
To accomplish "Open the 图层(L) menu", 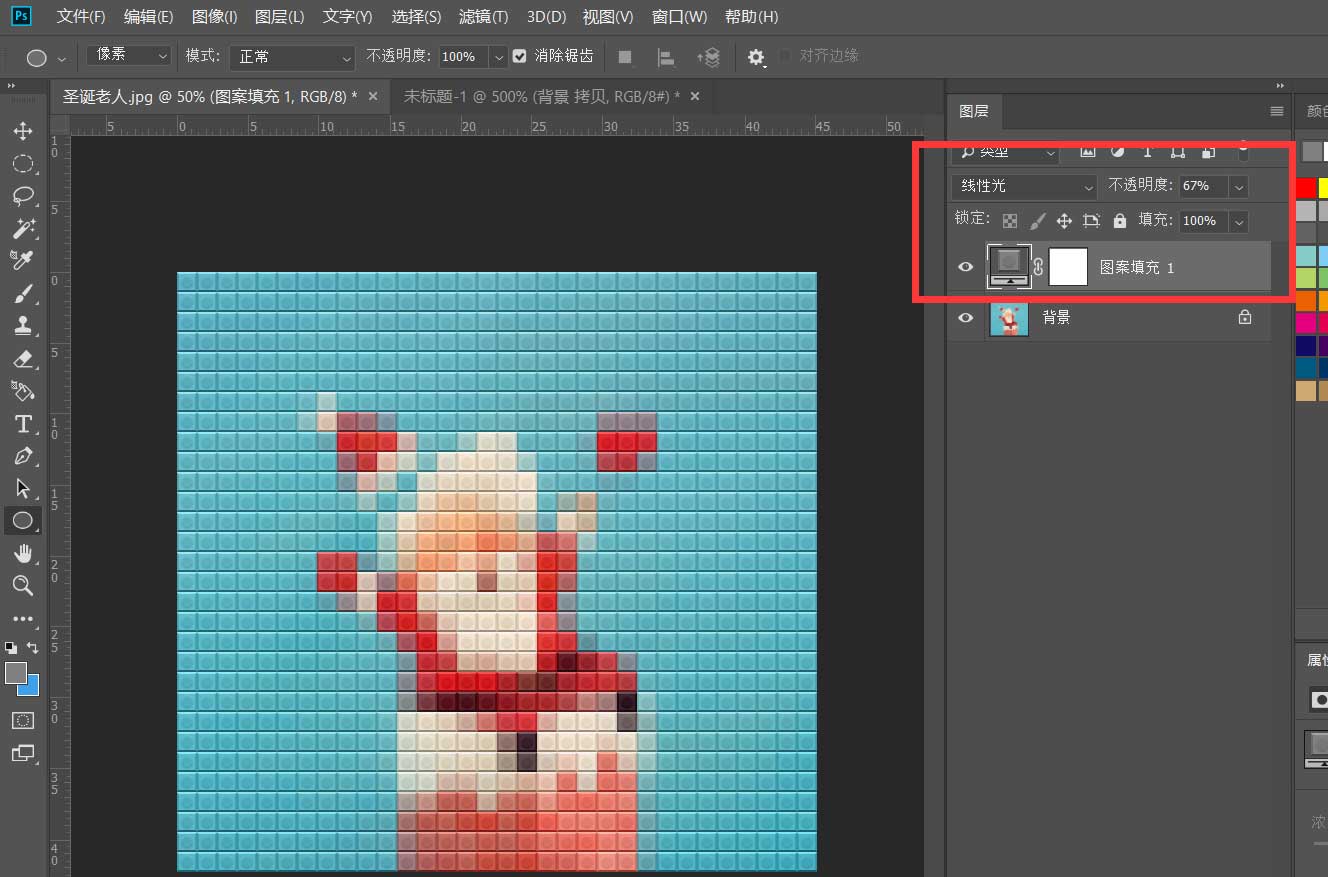I will click(x=280, y=17).
